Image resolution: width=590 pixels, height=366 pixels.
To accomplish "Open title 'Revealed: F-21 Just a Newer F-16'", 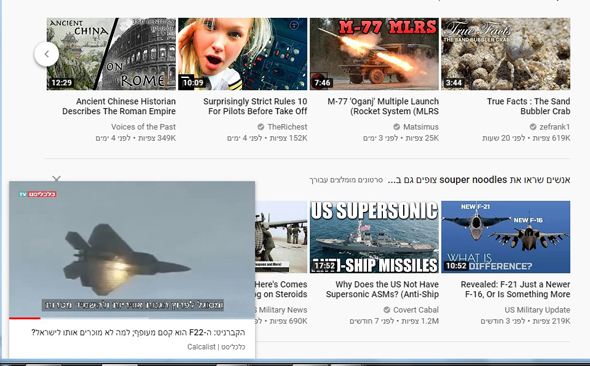I will coord(515,289).
